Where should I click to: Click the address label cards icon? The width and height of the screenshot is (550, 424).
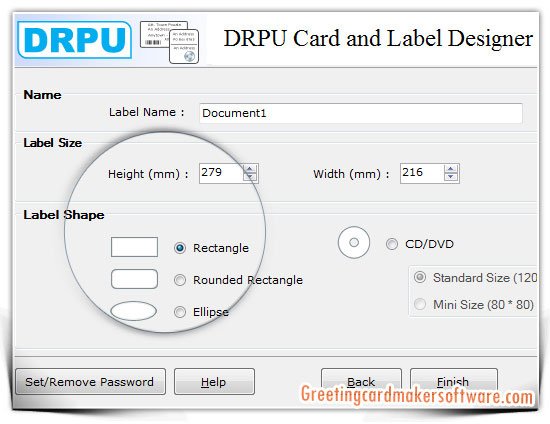(169, 42)
